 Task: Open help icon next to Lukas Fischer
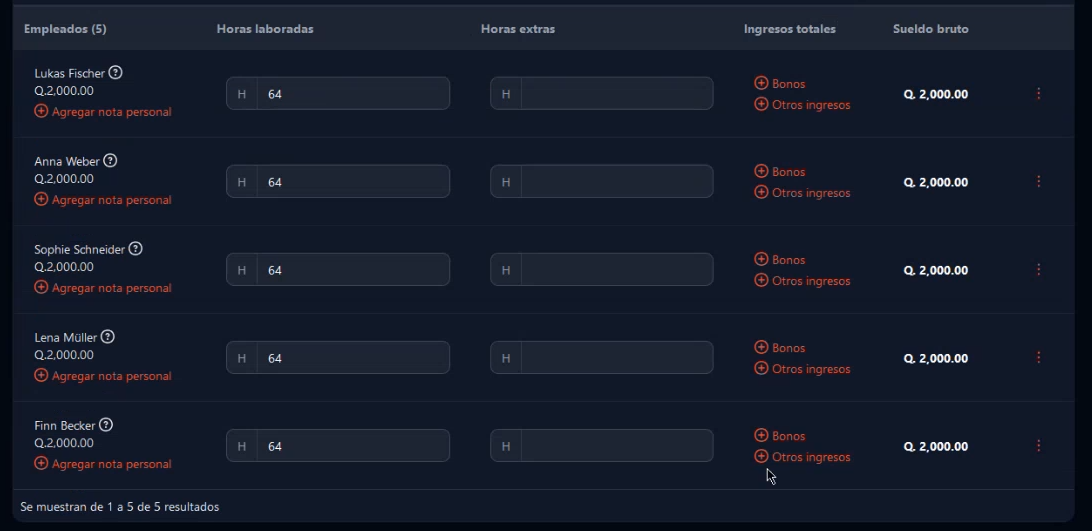click(116, 72)
